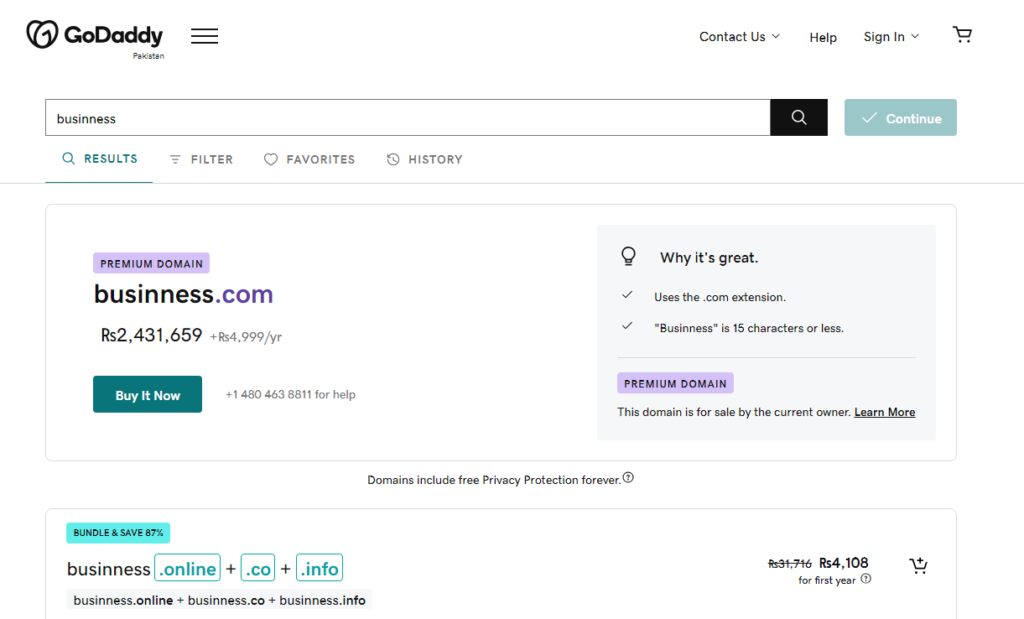Viewport: 1024px width, 619px height.
Task: Click the struck-through Rs31,716 price
Action: 790,563
